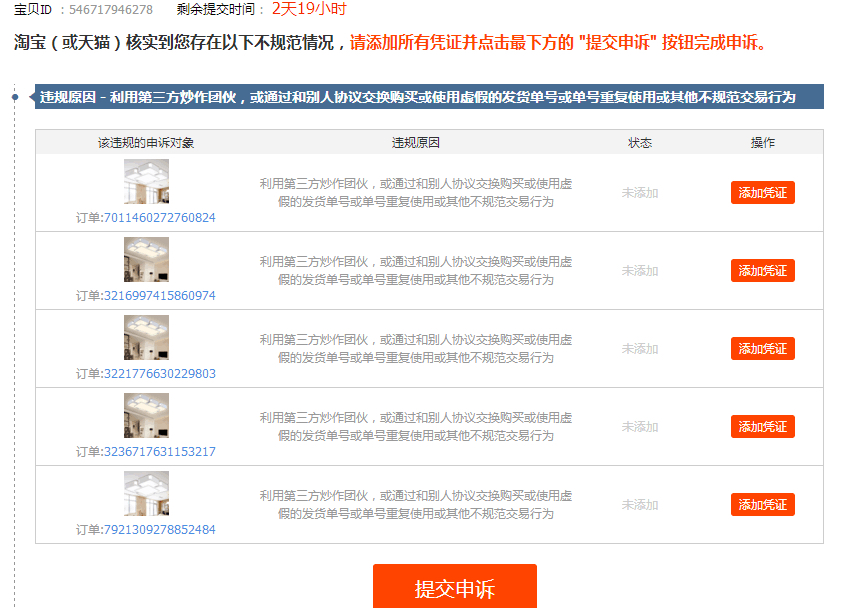The image size is (841, 608).
Task: Open order link 7921309278852484
Action: coord(159,530)
